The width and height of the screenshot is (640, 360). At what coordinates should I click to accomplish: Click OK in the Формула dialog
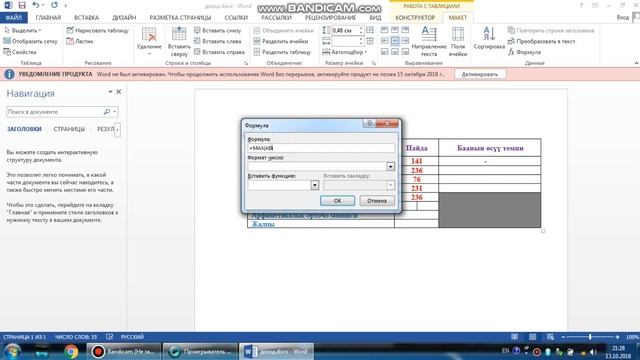point(337,200)
